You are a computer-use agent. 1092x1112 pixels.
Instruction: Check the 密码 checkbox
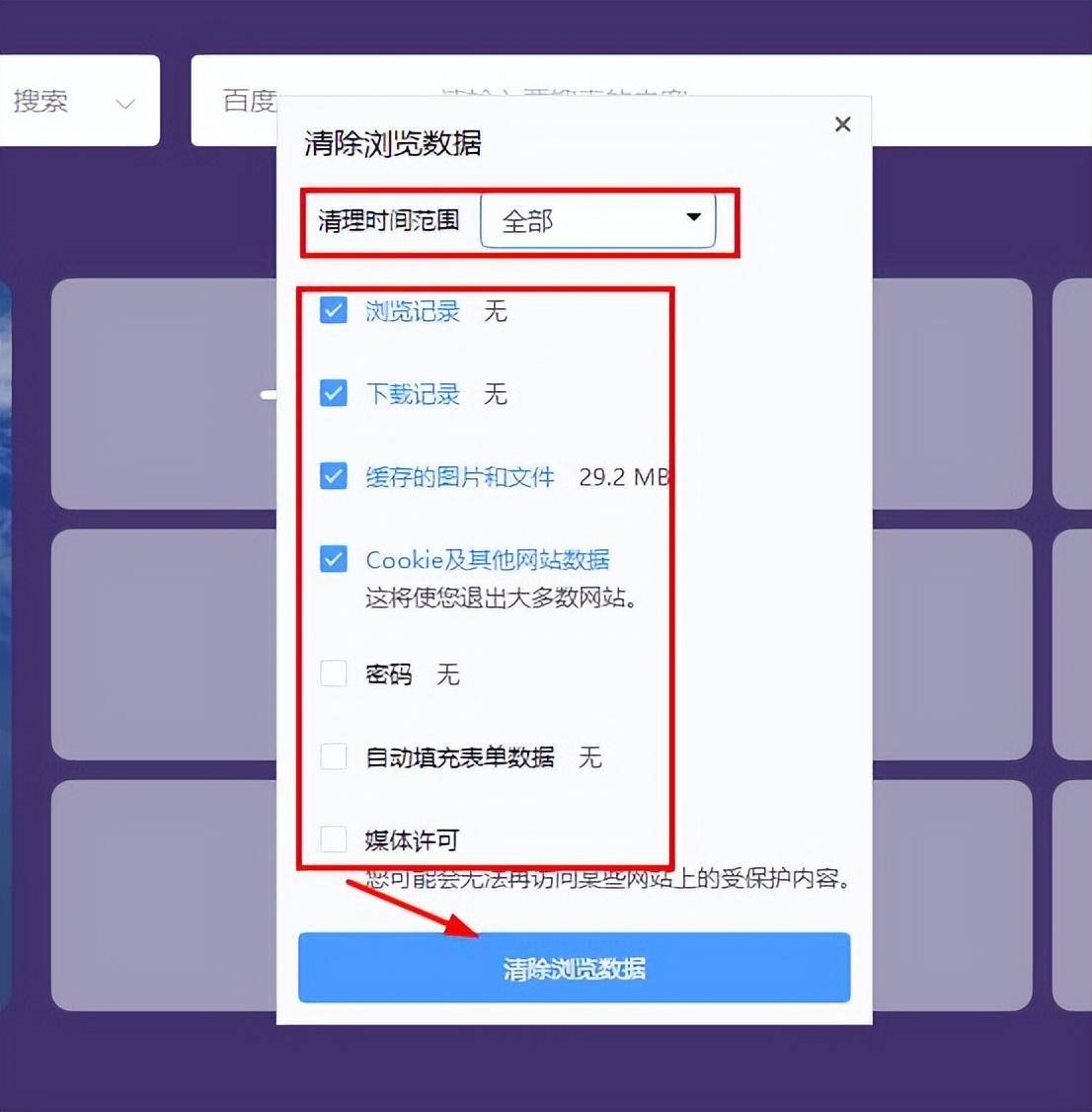click(334, 673)
